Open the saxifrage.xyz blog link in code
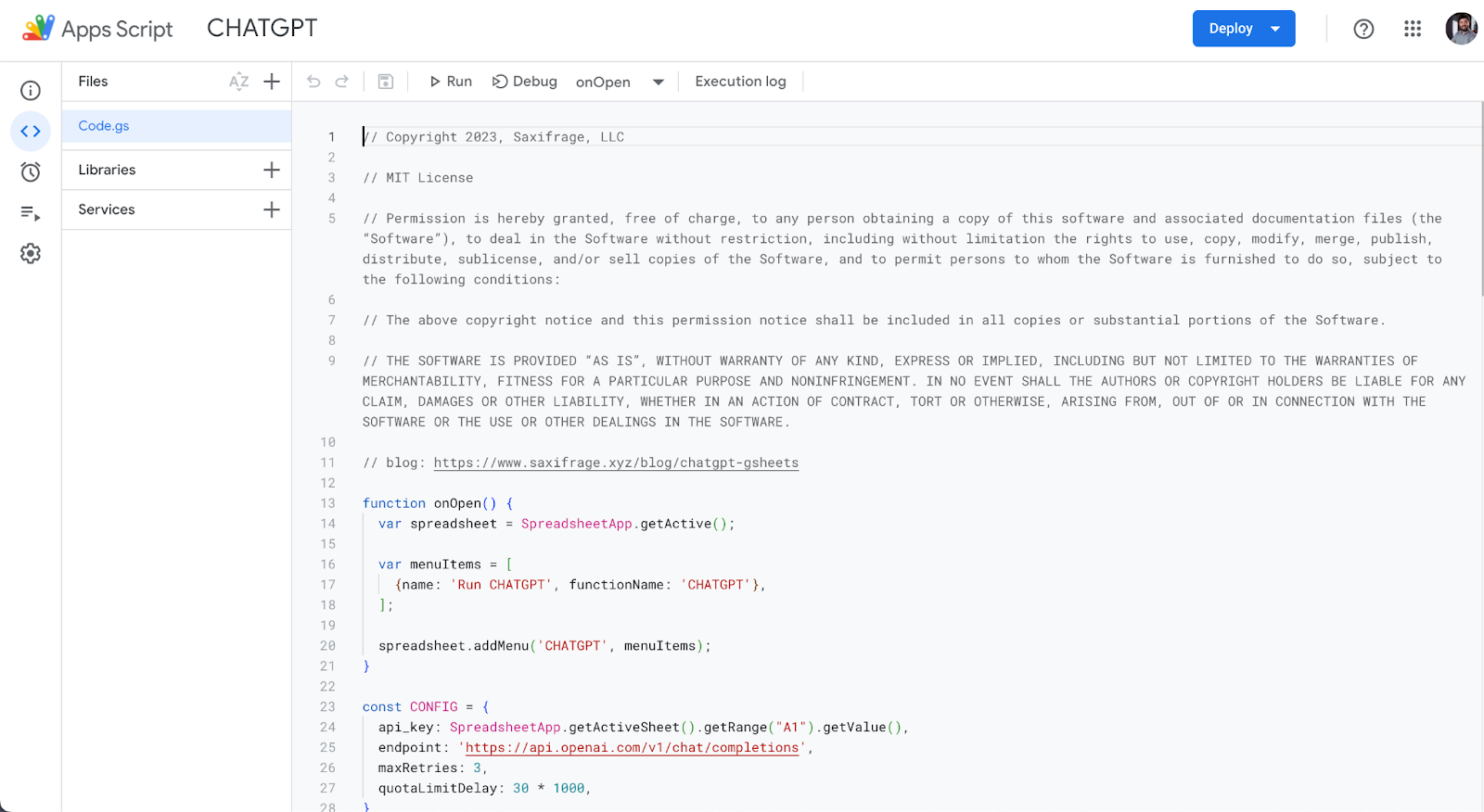 click(616, 463)
